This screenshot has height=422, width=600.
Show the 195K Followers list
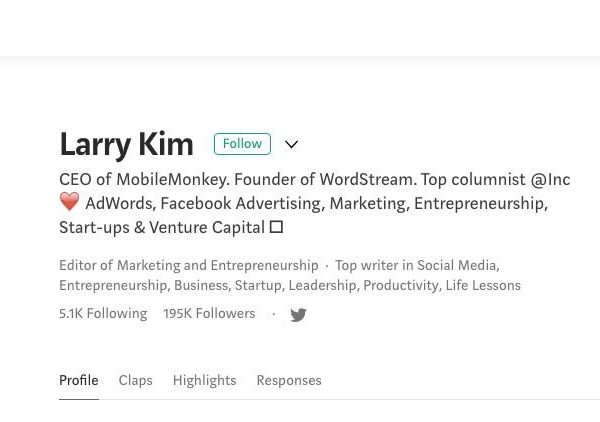click(x=209, y=313)
